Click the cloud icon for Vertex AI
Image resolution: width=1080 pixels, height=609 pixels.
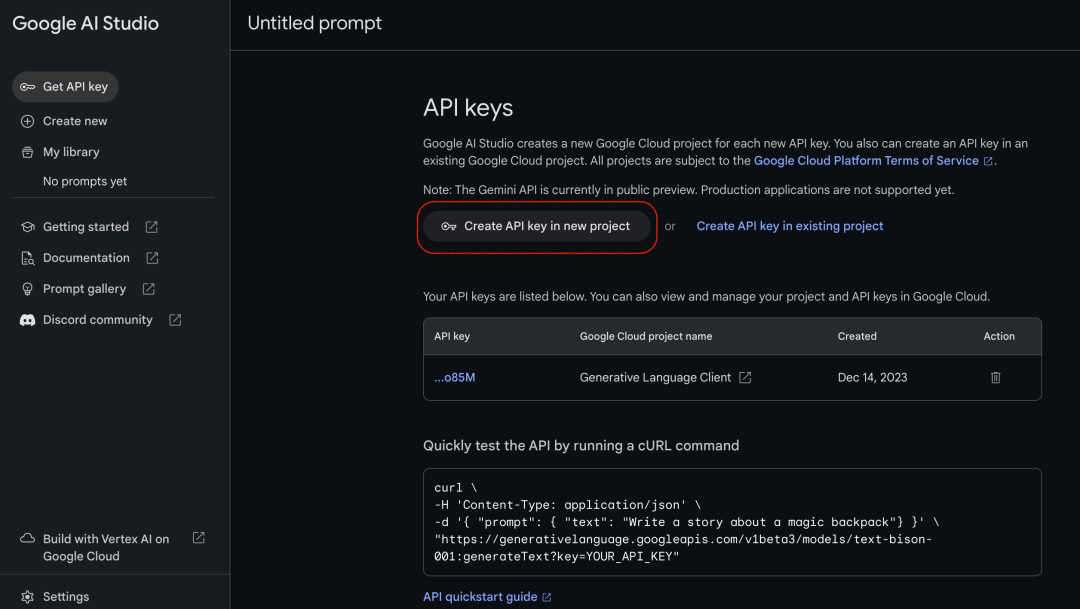(28, 538)
